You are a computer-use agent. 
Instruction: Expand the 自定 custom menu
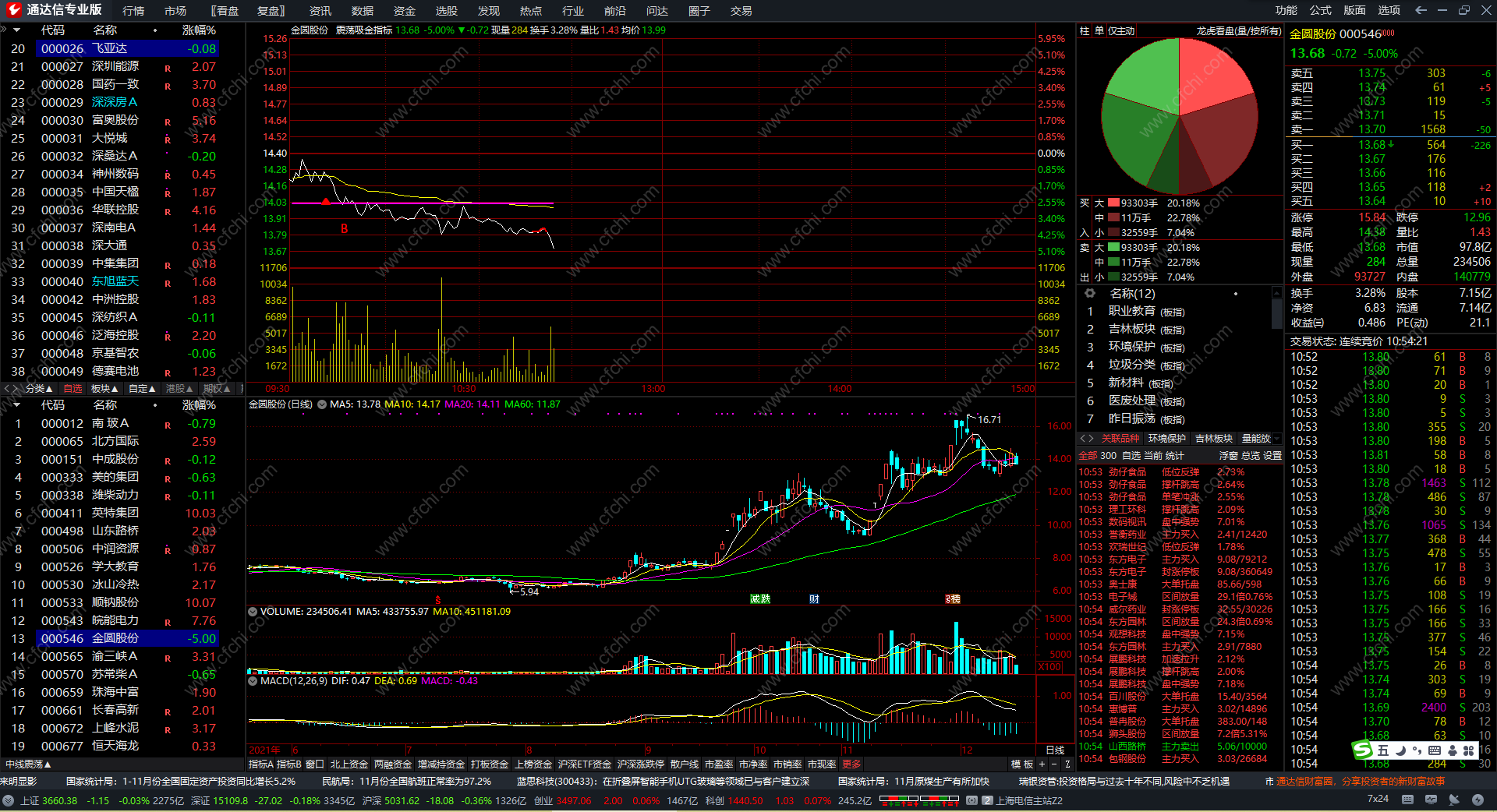142,388
